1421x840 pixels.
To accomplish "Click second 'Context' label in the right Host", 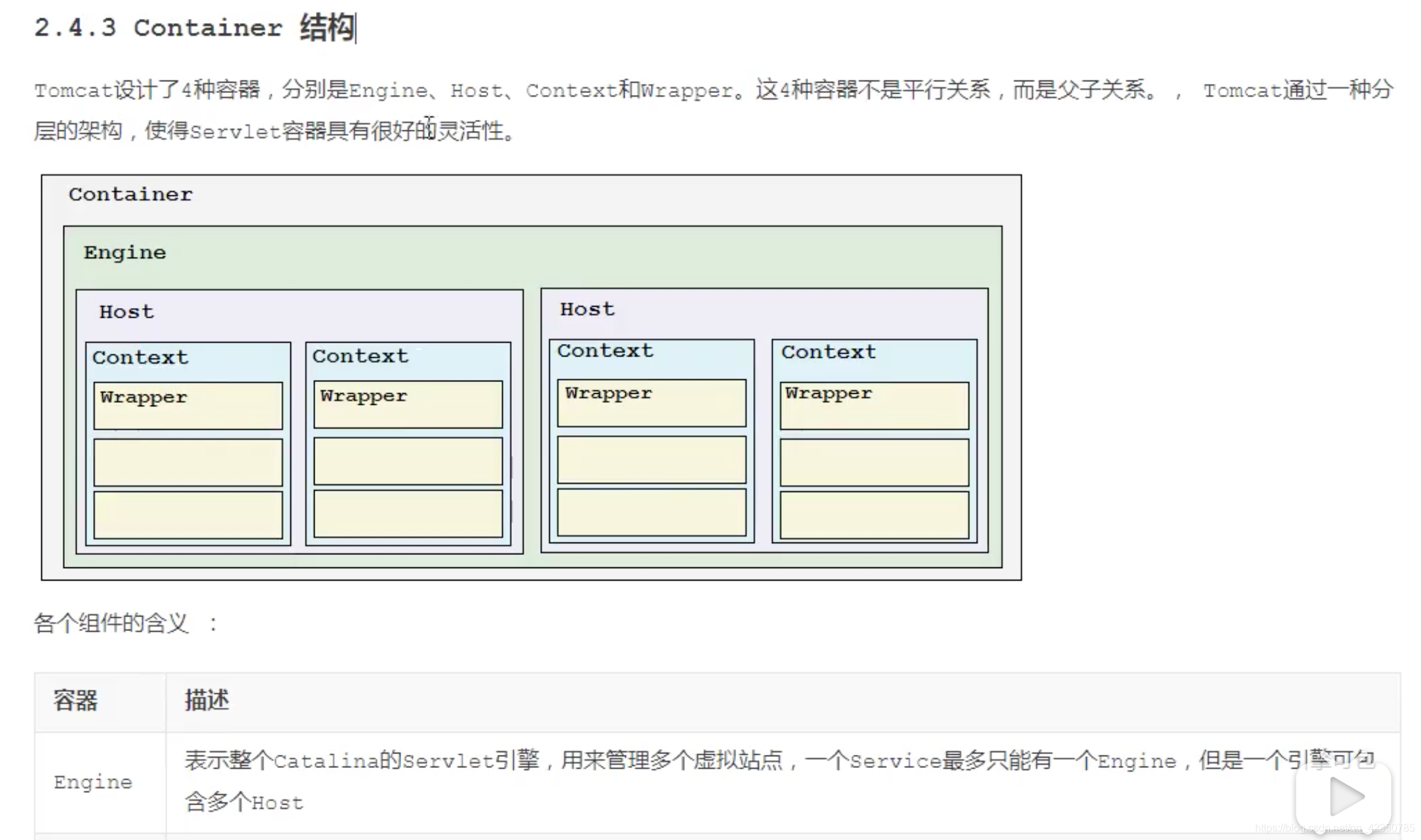I will pos(828,353).
